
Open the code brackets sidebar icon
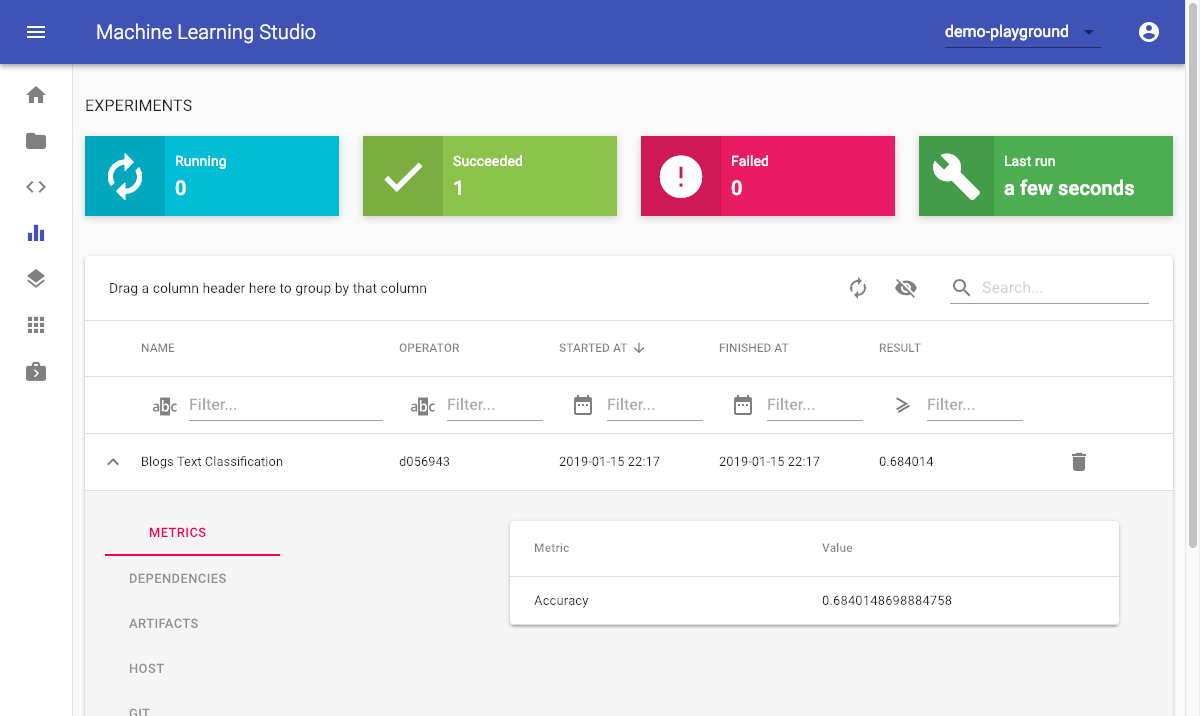pos(36,187)
